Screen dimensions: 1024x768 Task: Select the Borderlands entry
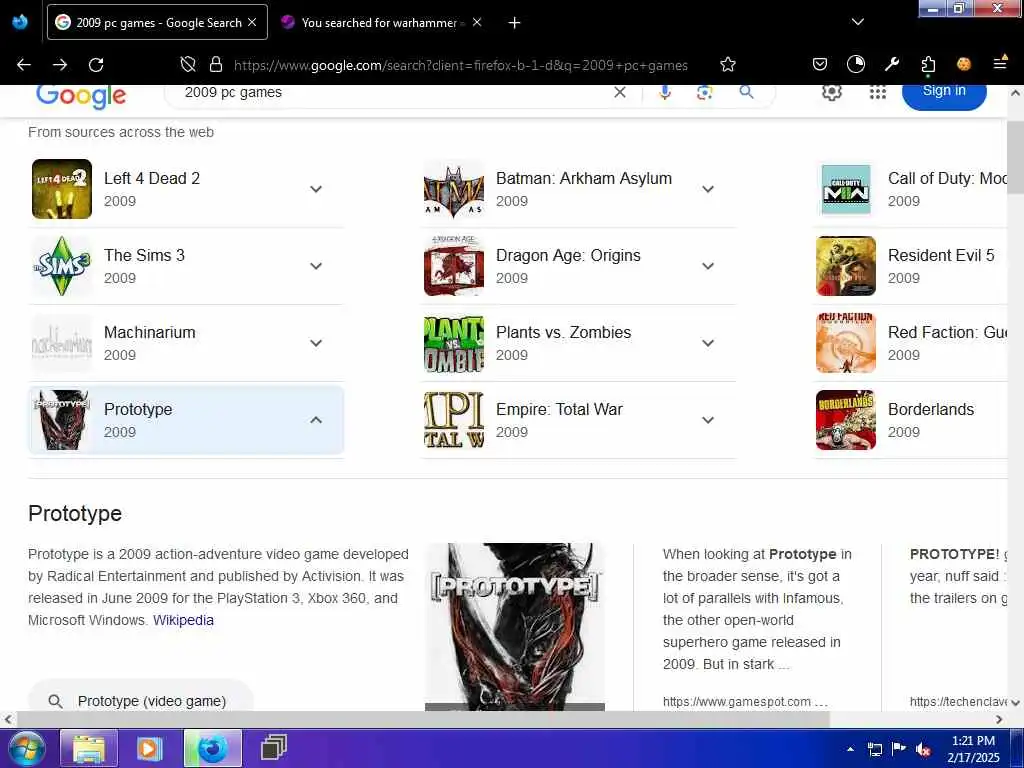click(x=911, y=420)
